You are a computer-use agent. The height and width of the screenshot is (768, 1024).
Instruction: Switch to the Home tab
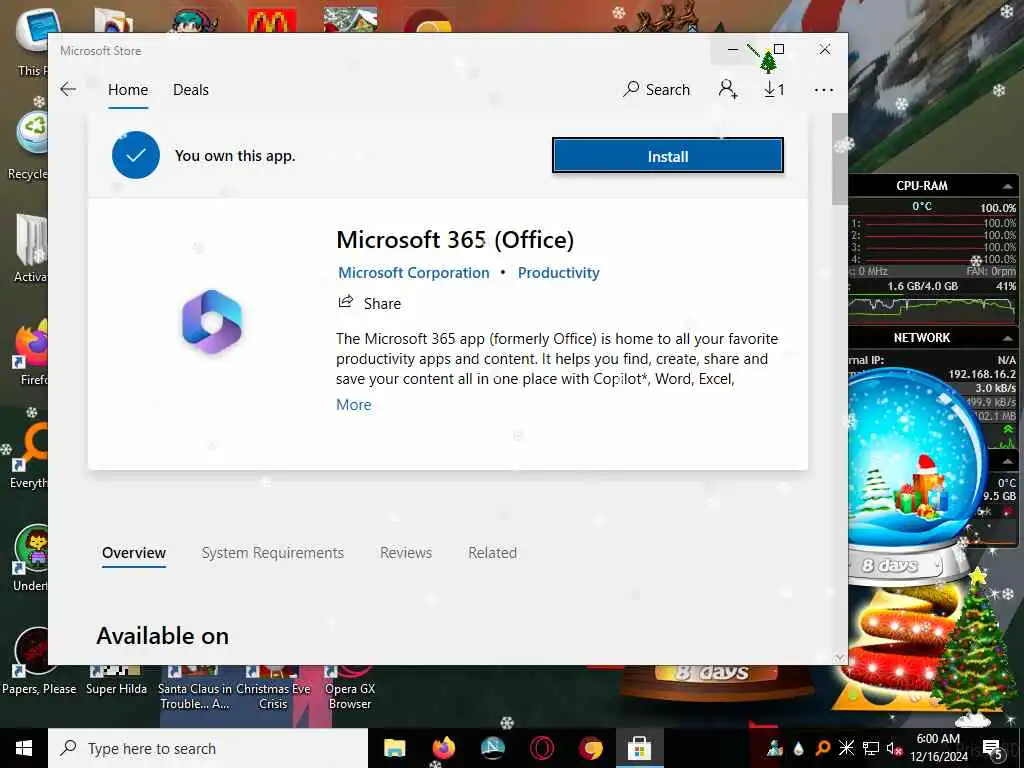coord(128,89)
